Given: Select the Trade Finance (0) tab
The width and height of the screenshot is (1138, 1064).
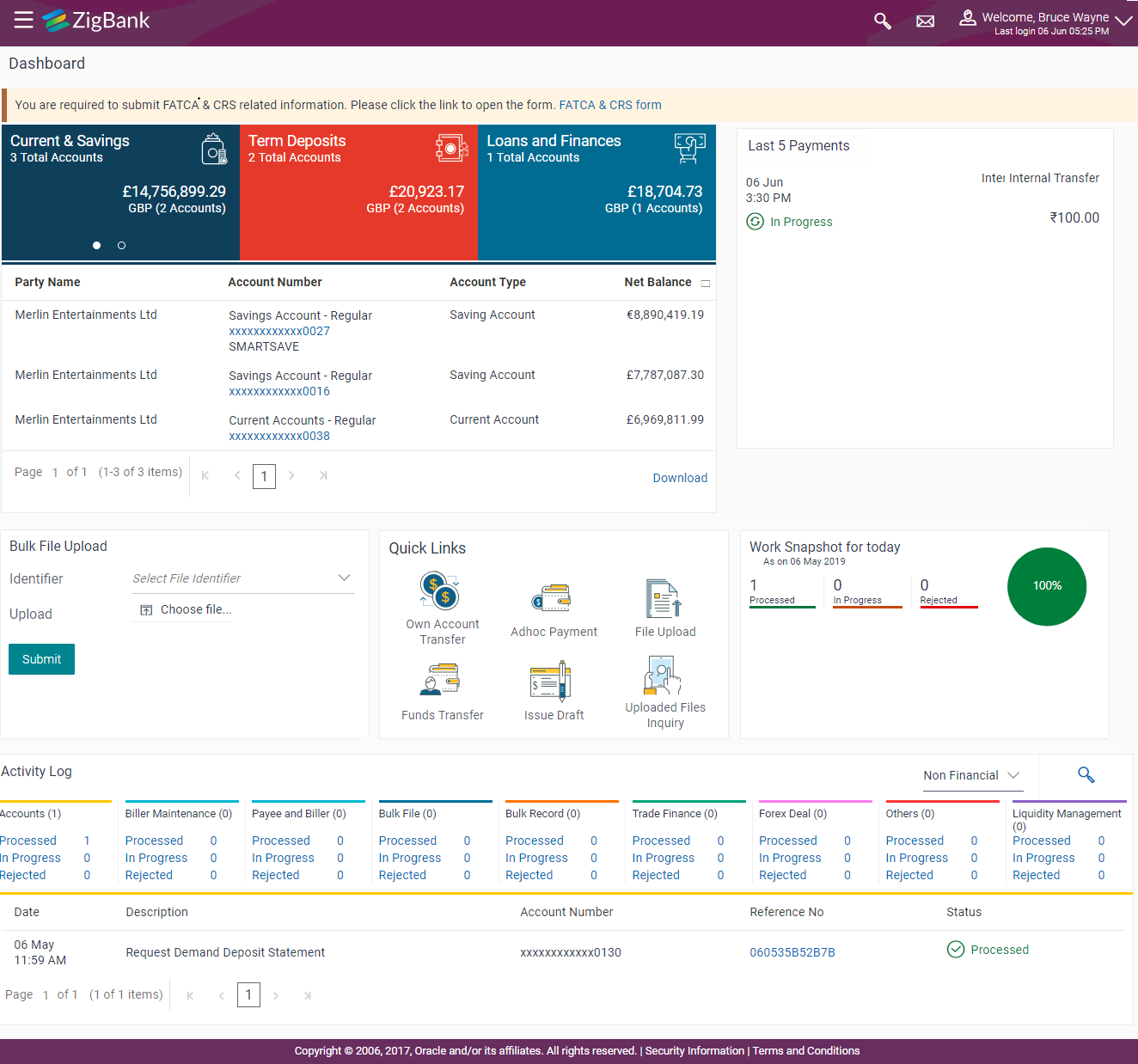Looking at the screenshot, I should click(675, 813).
